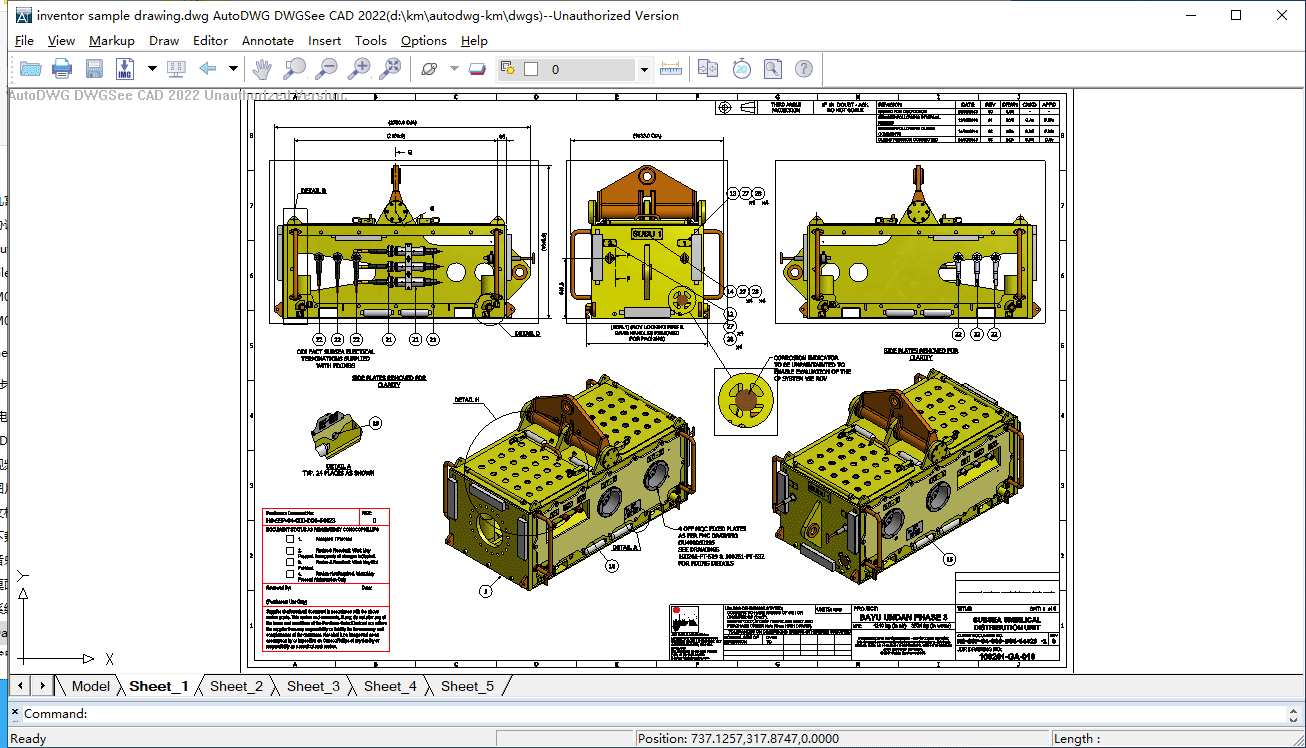1306x748 pixels.
Task: Print the drawing using the printer icon
Action: [62, 69]
